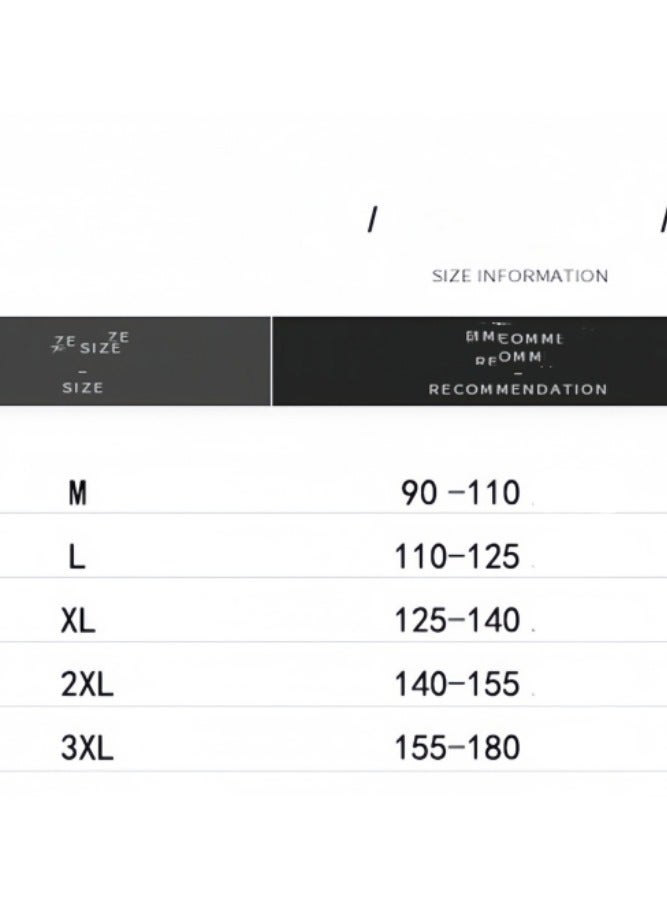Viewport: 667px width, 910px height.
Task: Click the 2XL size label
Action: click(x=87, y=684)
